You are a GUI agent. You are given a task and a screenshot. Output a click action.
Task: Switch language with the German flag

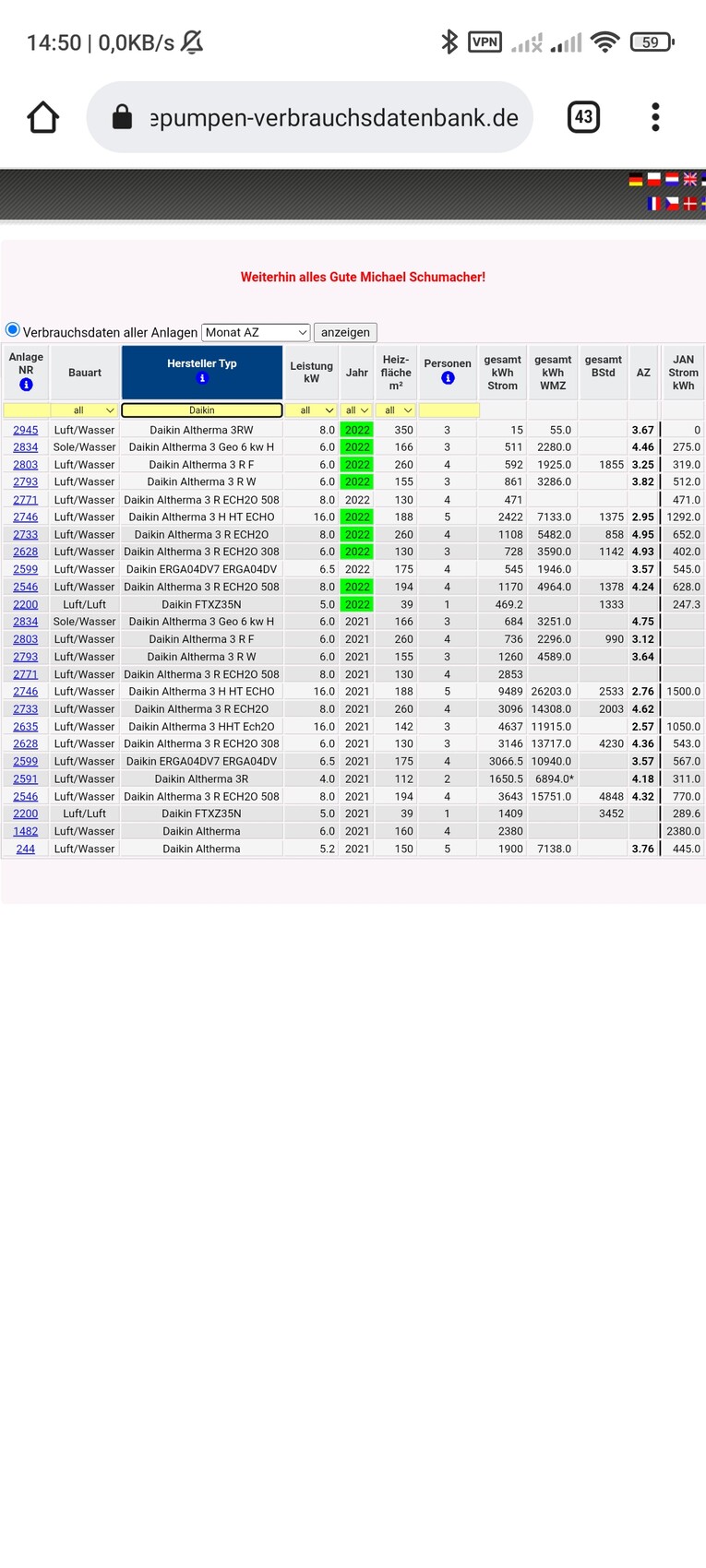636,180
